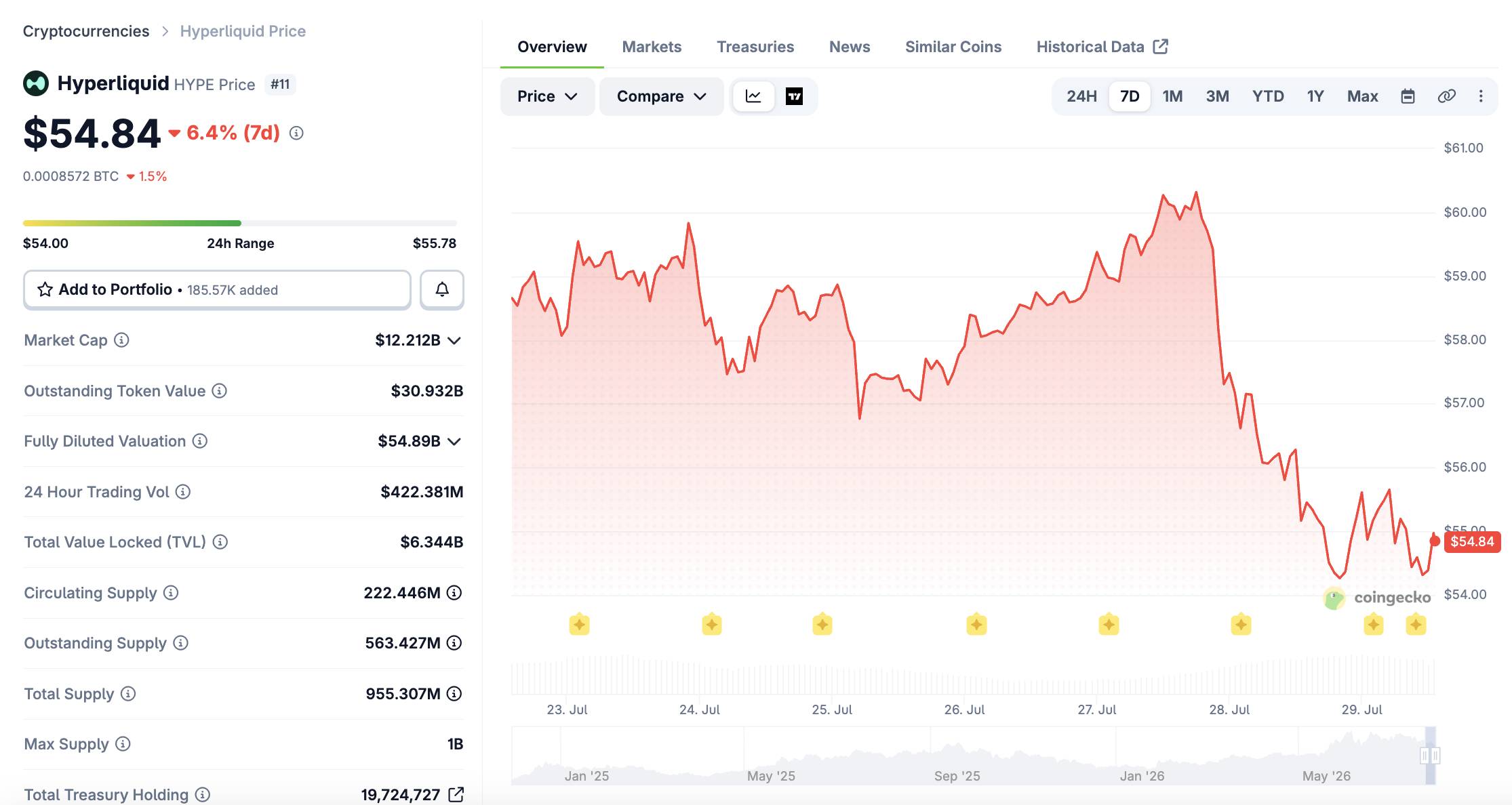This screenshot has width=1512, height=805.
Task: Copy chart link icon
Action: click(1446, 96)
